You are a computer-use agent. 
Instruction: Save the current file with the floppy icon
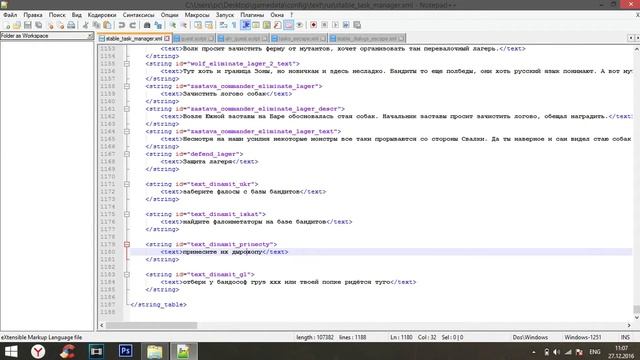(x=28, y=25)
